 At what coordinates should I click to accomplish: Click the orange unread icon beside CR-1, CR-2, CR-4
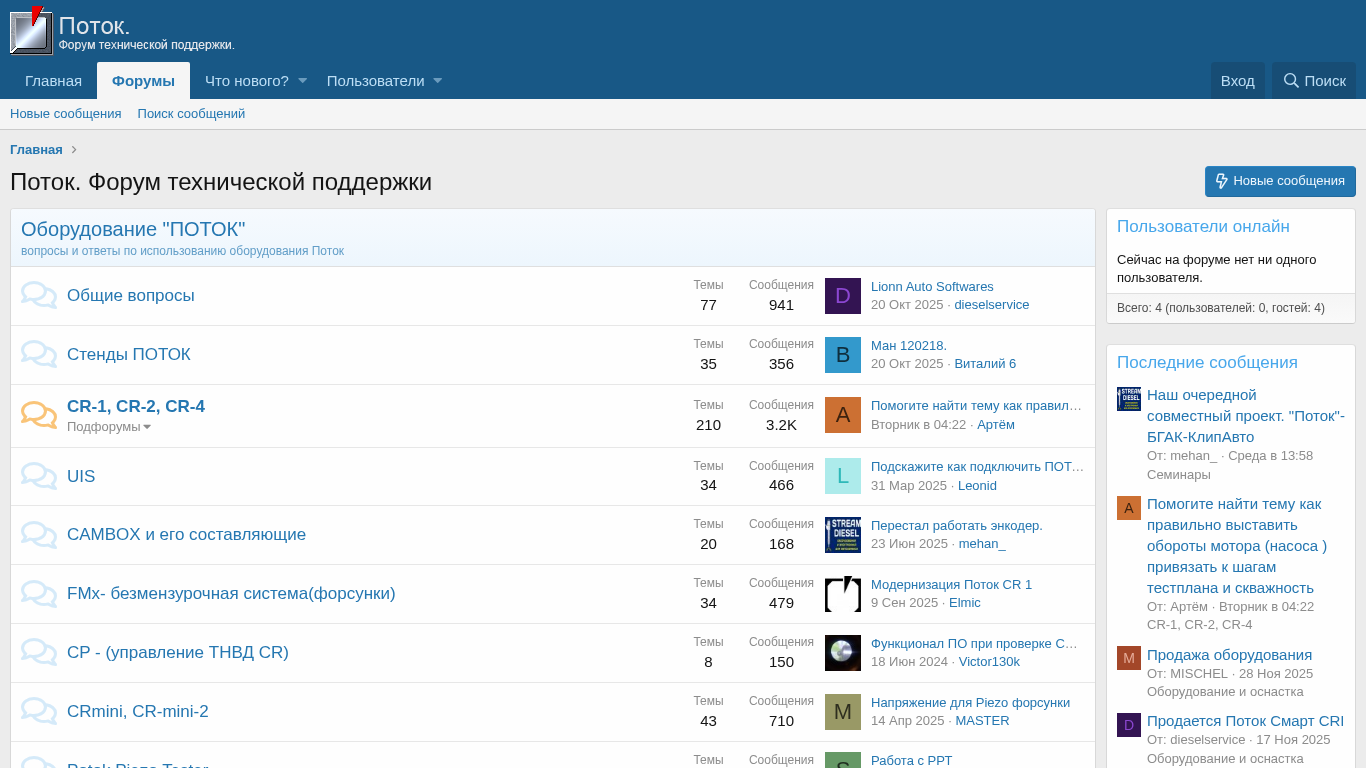[x=39, y=415]
